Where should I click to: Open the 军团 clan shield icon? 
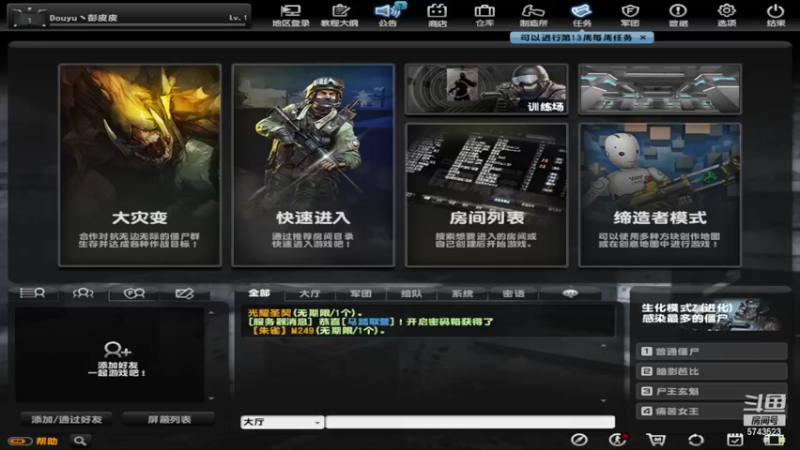(630, 15)
